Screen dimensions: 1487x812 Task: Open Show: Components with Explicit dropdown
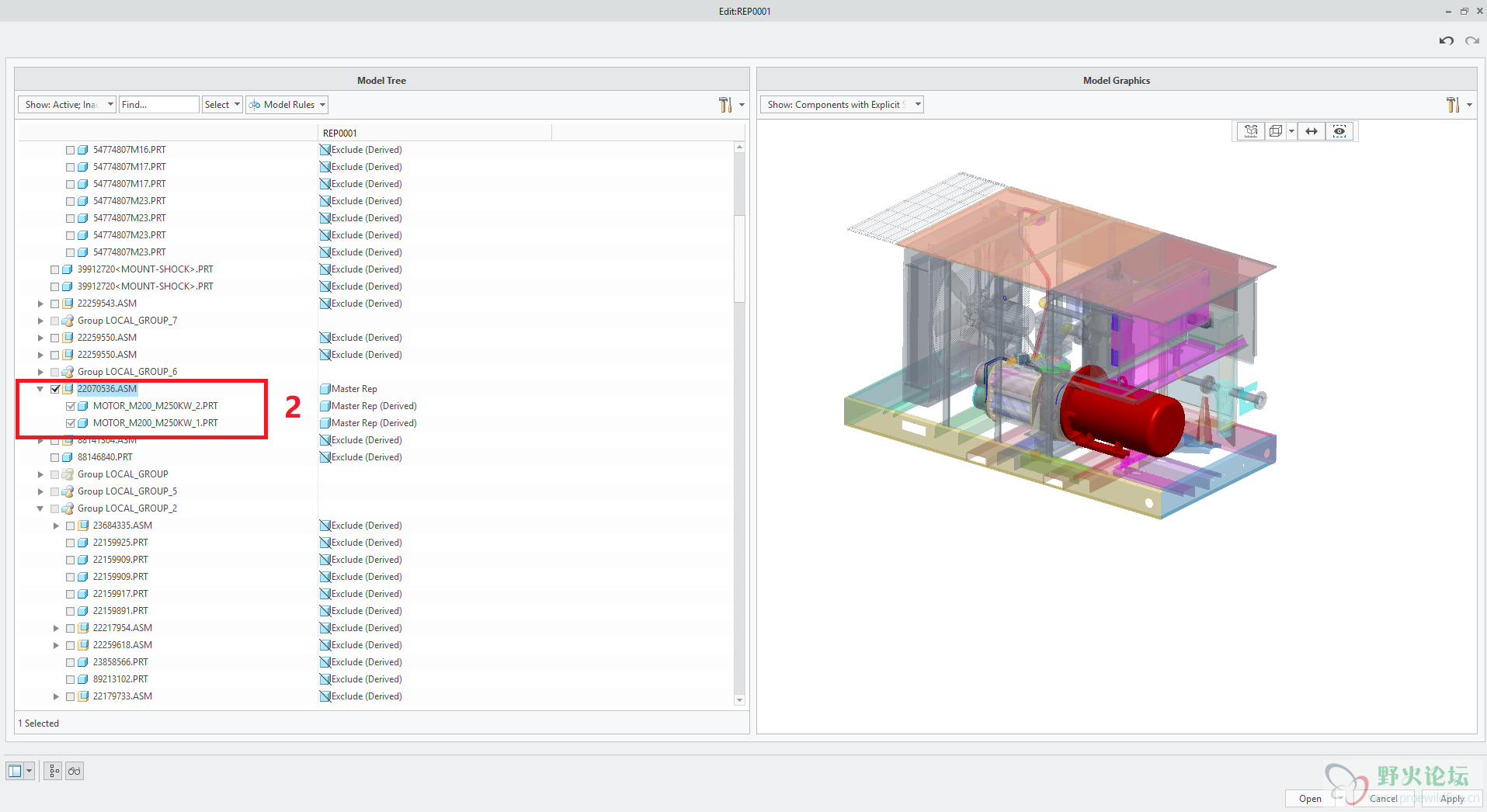pos(842,105)
